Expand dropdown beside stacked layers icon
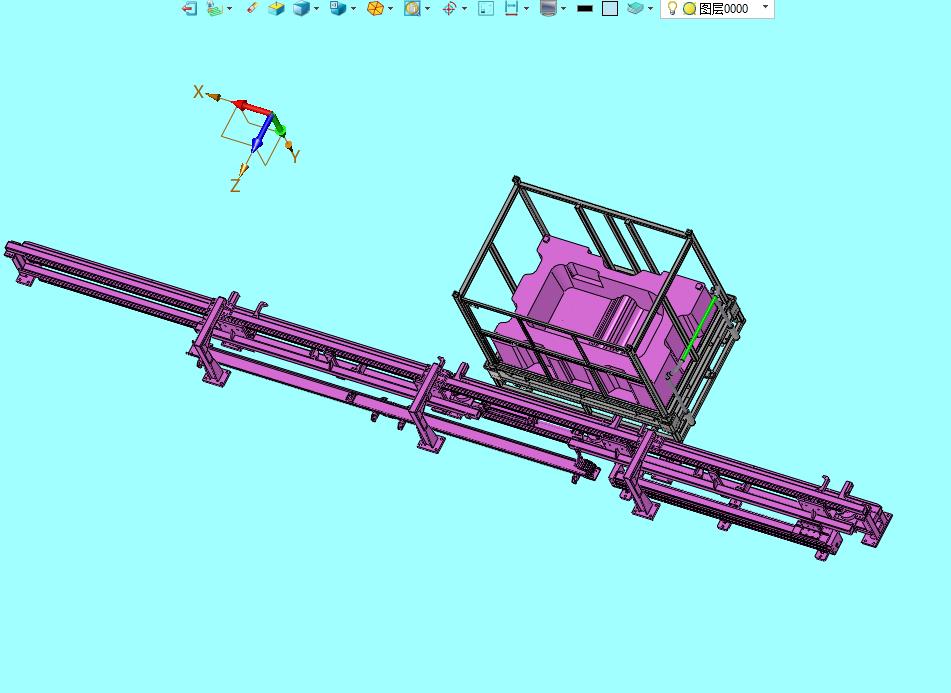951x693 pixels. tap(650, 8)
